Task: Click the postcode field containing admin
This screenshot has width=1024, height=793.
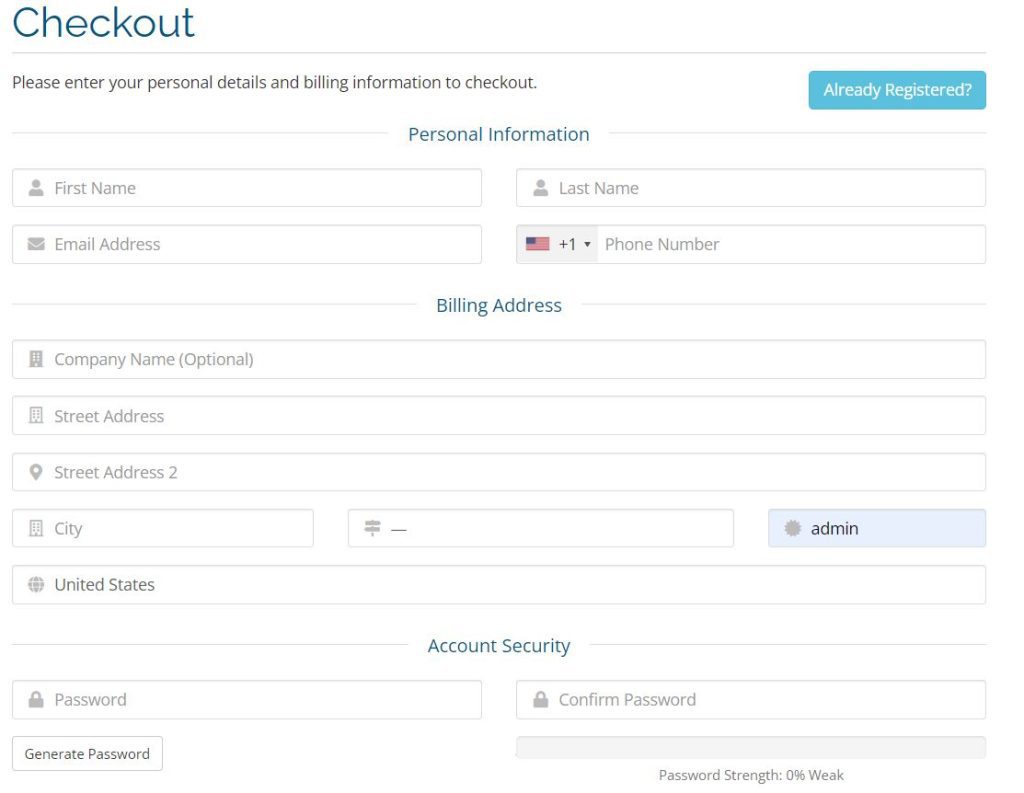Action: [890, 528]
